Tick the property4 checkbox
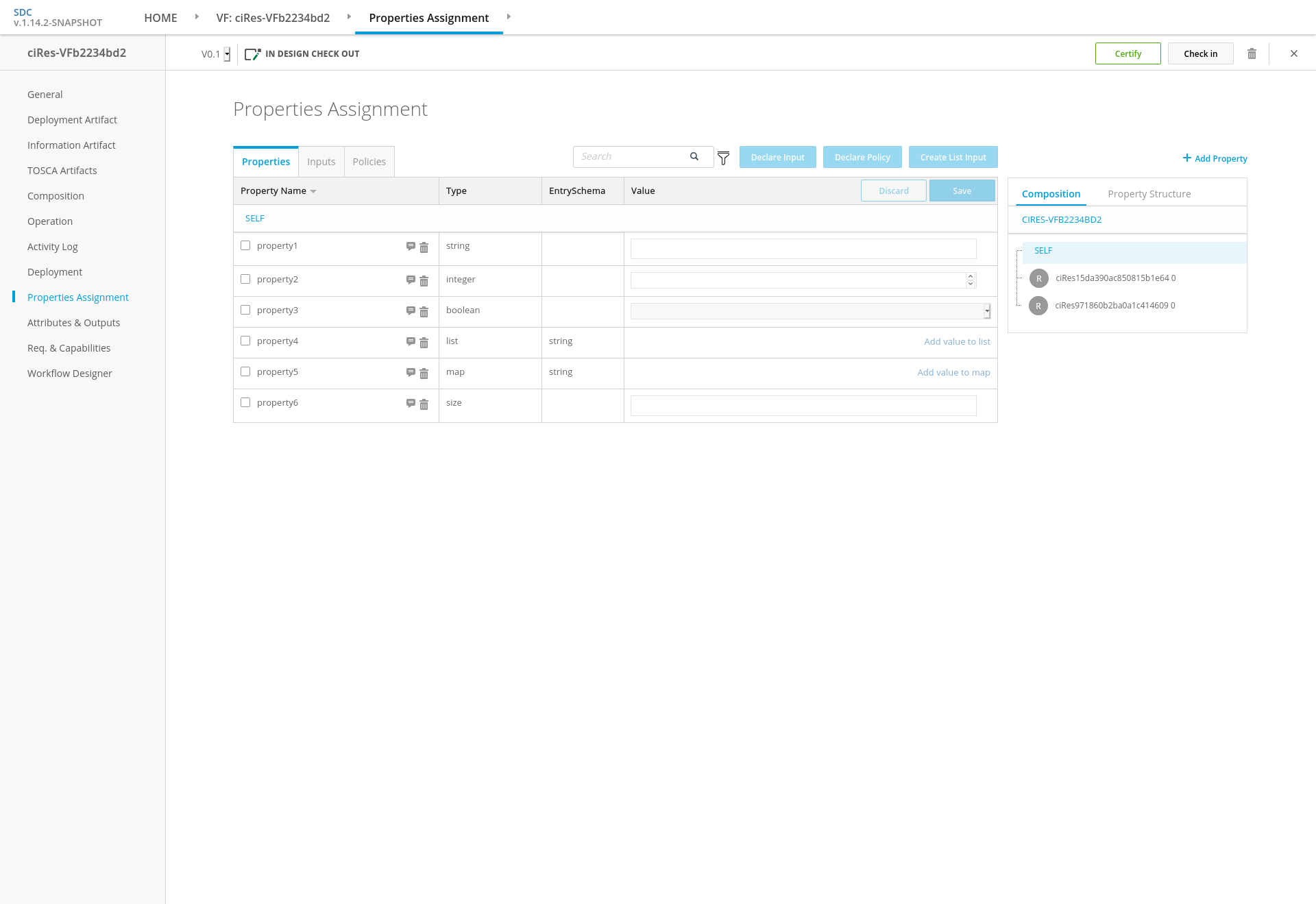 [245, 341]
